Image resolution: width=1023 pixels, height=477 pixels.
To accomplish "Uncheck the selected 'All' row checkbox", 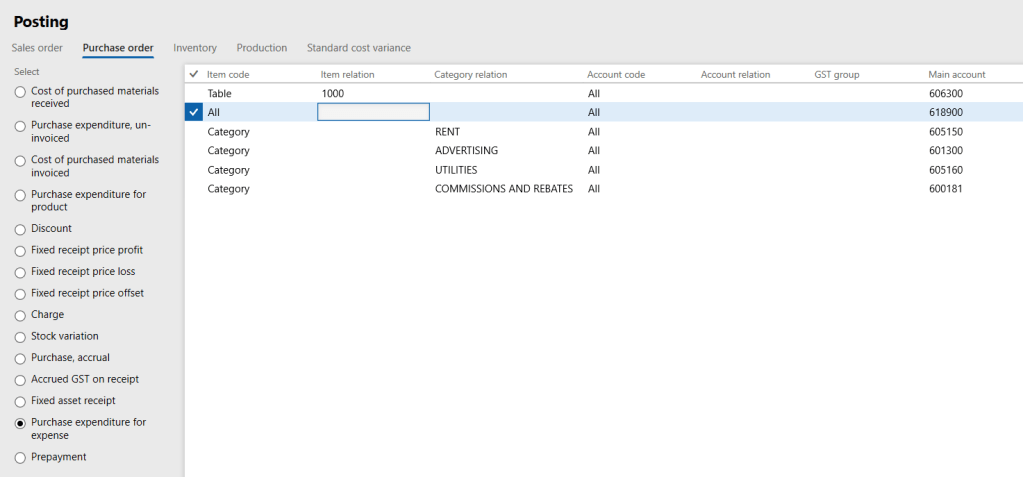I will pos(194,112).
